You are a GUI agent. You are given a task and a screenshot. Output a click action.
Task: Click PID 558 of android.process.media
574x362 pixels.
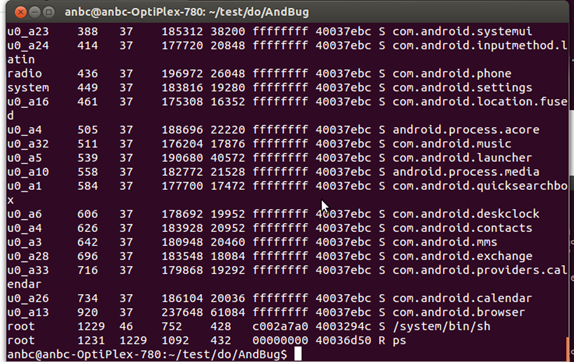87,172
